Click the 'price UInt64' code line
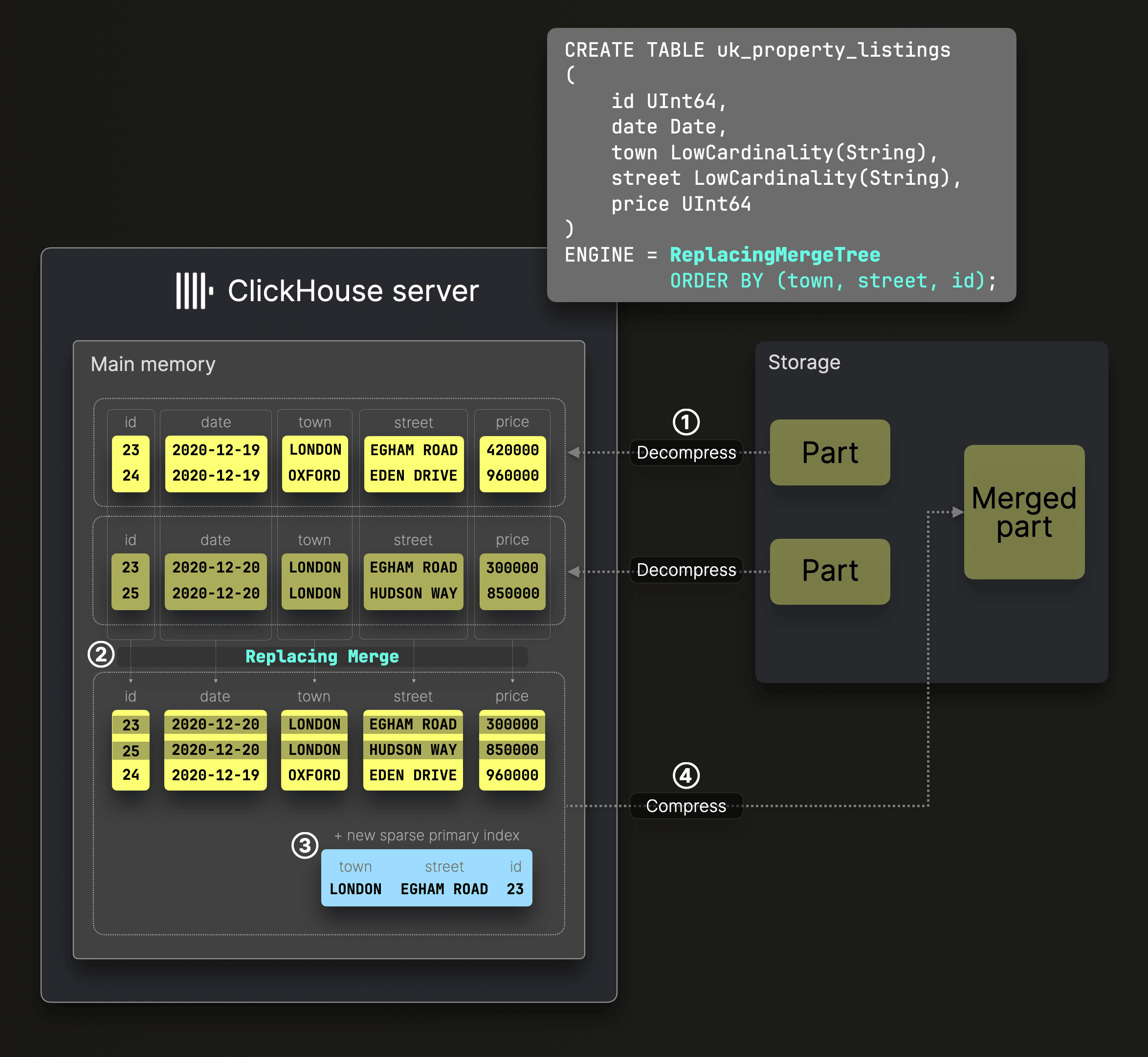This screenshot has height=1057, width=1148. 681,203
